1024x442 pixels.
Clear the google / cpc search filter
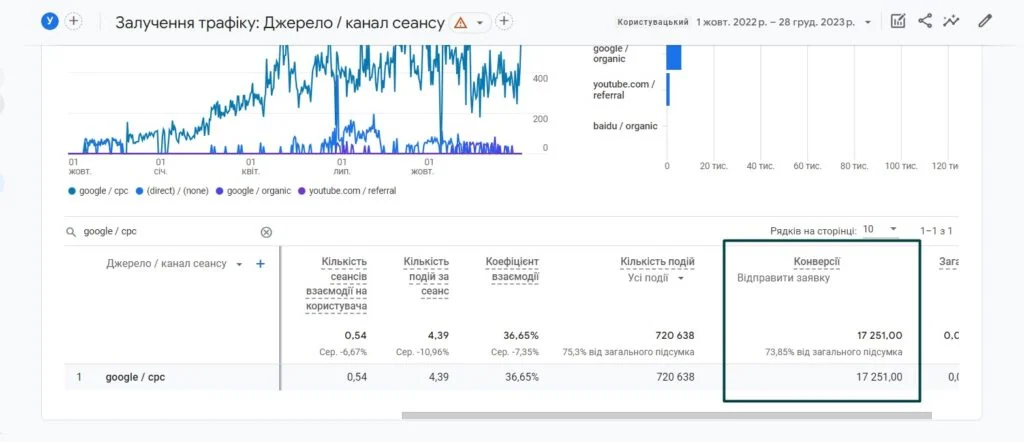click(x=266, y=232)
